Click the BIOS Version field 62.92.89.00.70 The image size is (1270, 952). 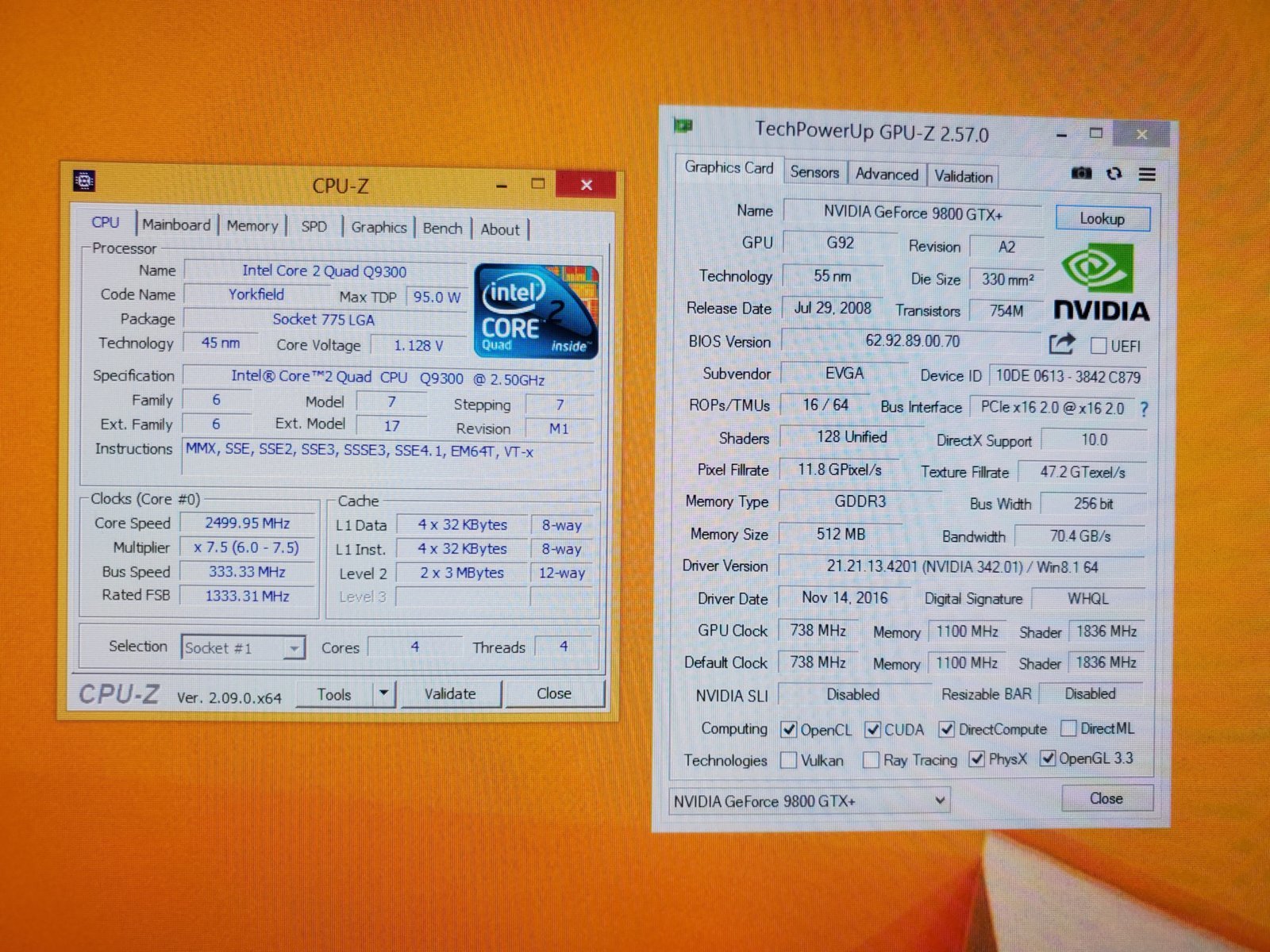(912, 341)
